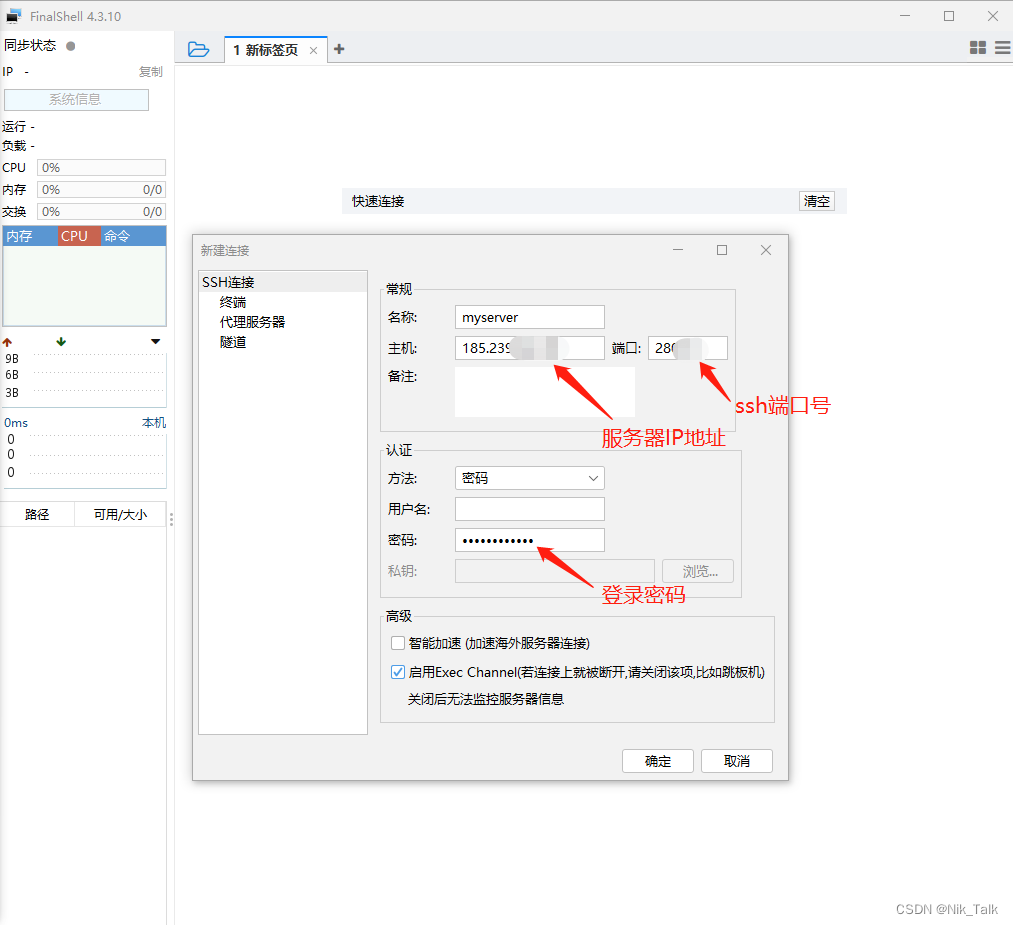Click the green download arrow icon
1013x925 pixels.
[x=61, y=342]
